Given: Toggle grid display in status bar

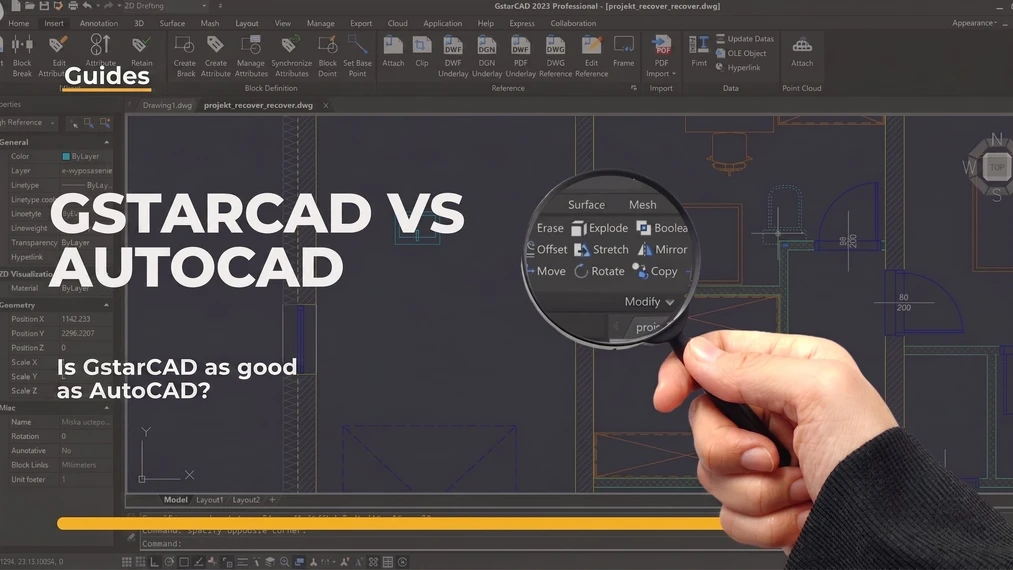Looking at the screenshot, I should pos(127,562).
